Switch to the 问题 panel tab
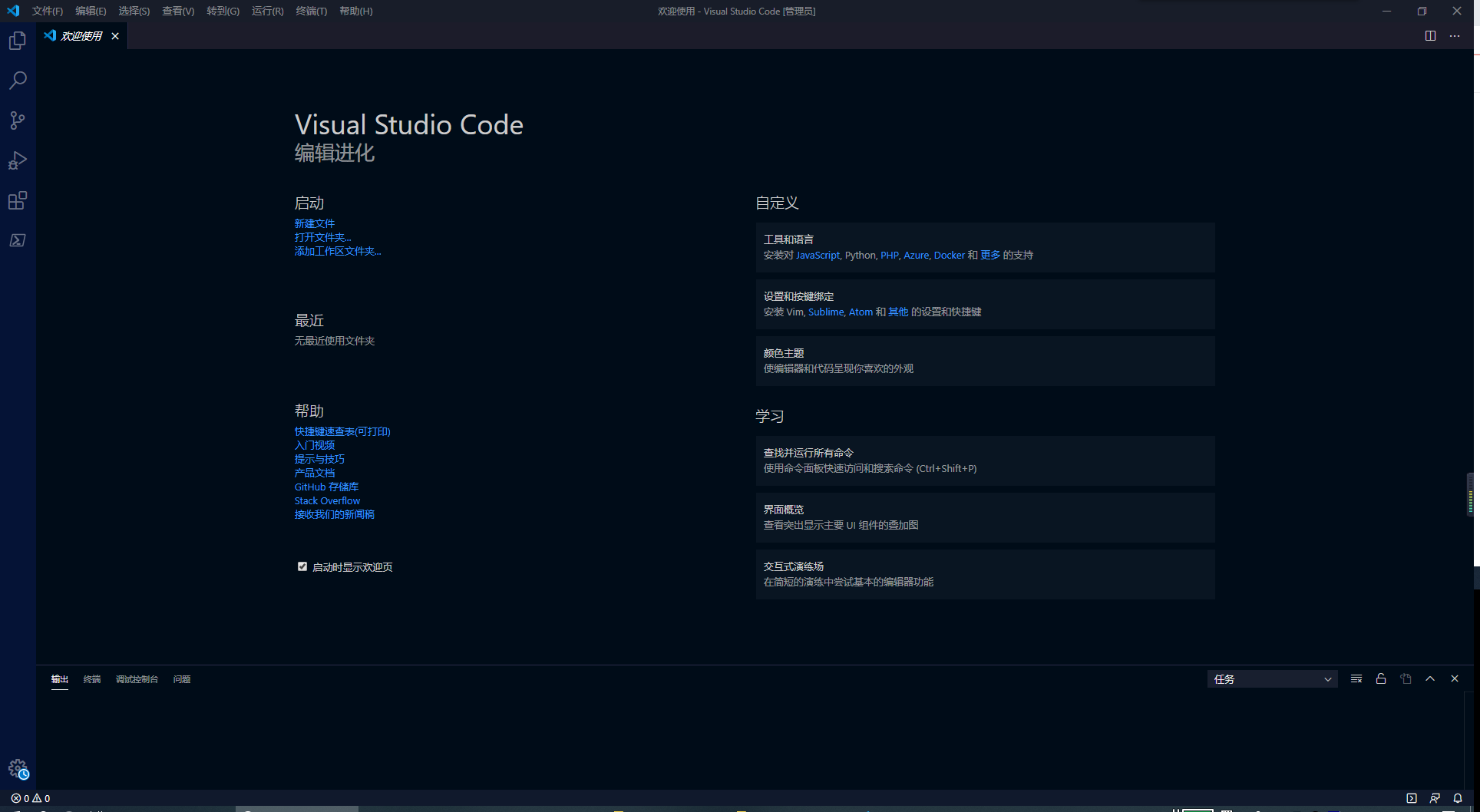1480x812 pixels. coord(182,679)
